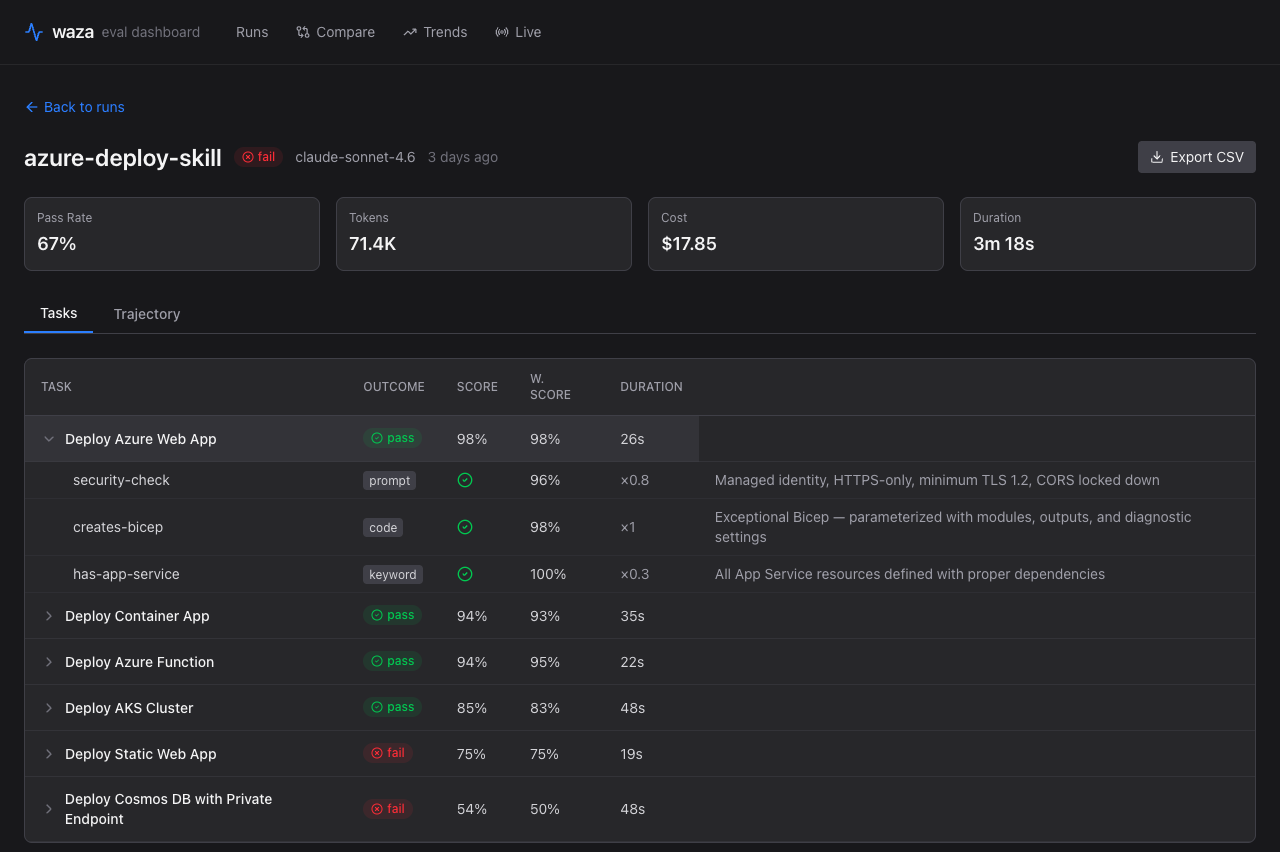Image resolution: width=1280 pixels, height=852 pixels.
Task: Expand the Deploy Cosmos DB row
Action: point(48,809)
